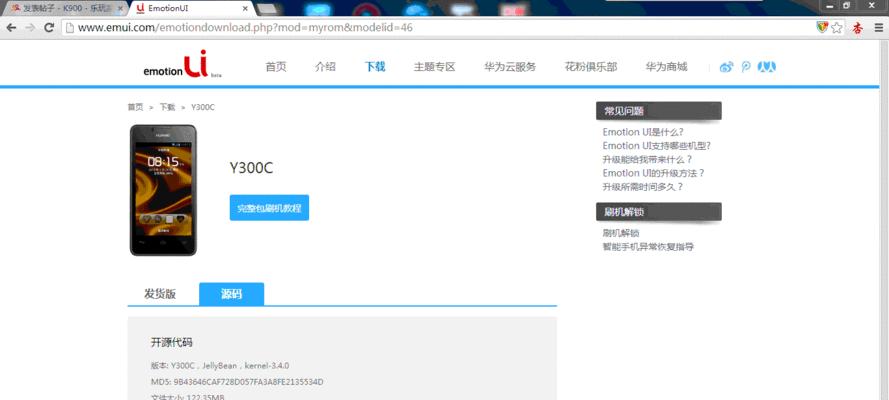Screen dimensions: 889x400
Task: Open the 升级所需时间多久？ link
Action: tap(643, 186)
